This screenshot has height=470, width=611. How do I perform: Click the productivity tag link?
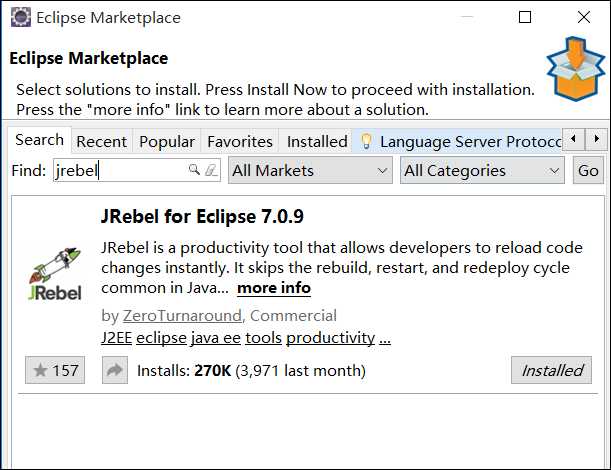(x=330, y=337)
